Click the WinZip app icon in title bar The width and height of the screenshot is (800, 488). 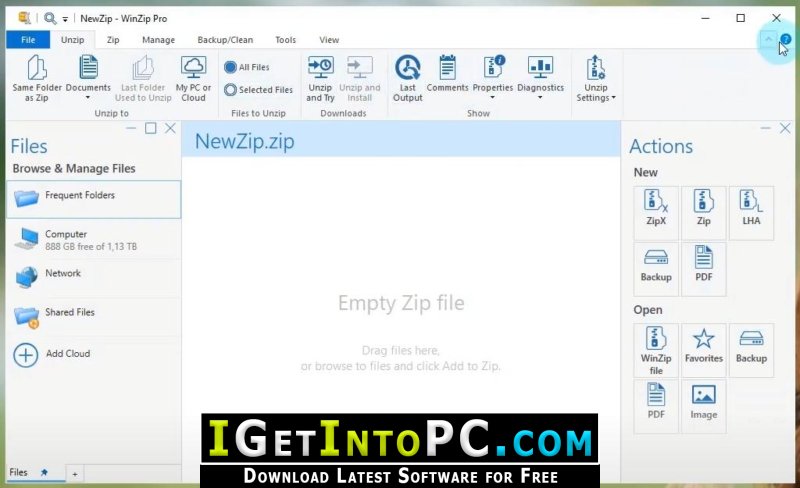[x=24, y=18]
